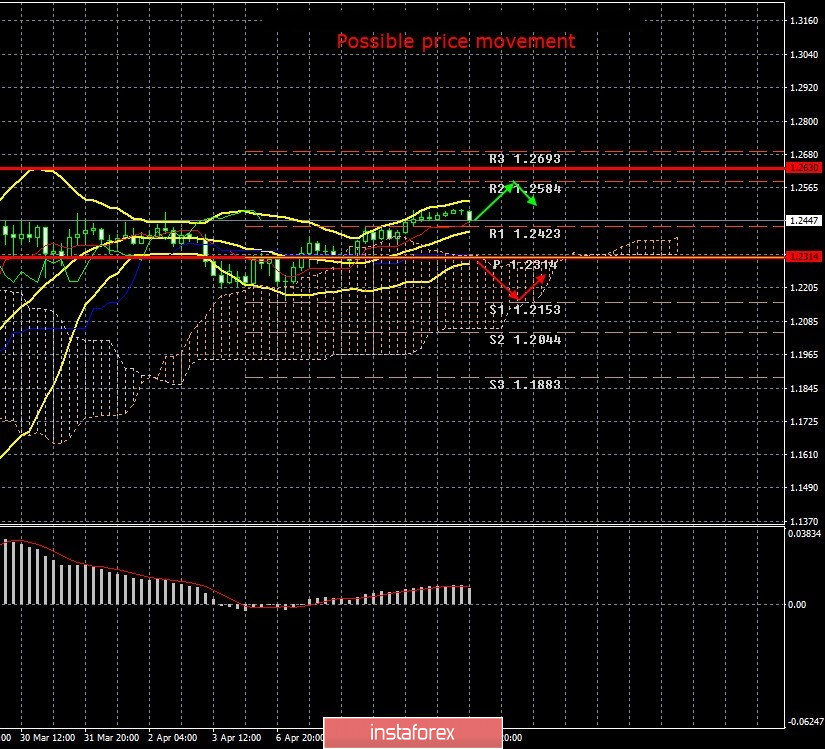Viewport: 825px width, 749px height.
Task: Click the R3 1.2693 pivot label
Action: [x=525, y=159]
